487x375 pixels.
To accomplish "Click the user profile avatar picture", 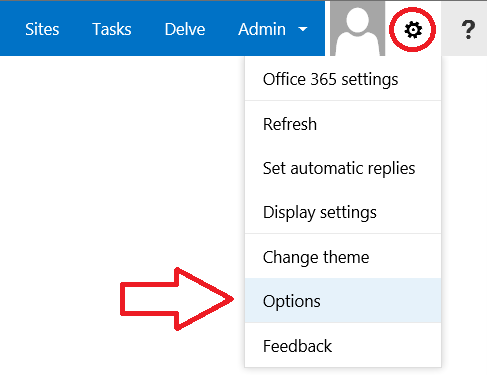I will (357, 29).
